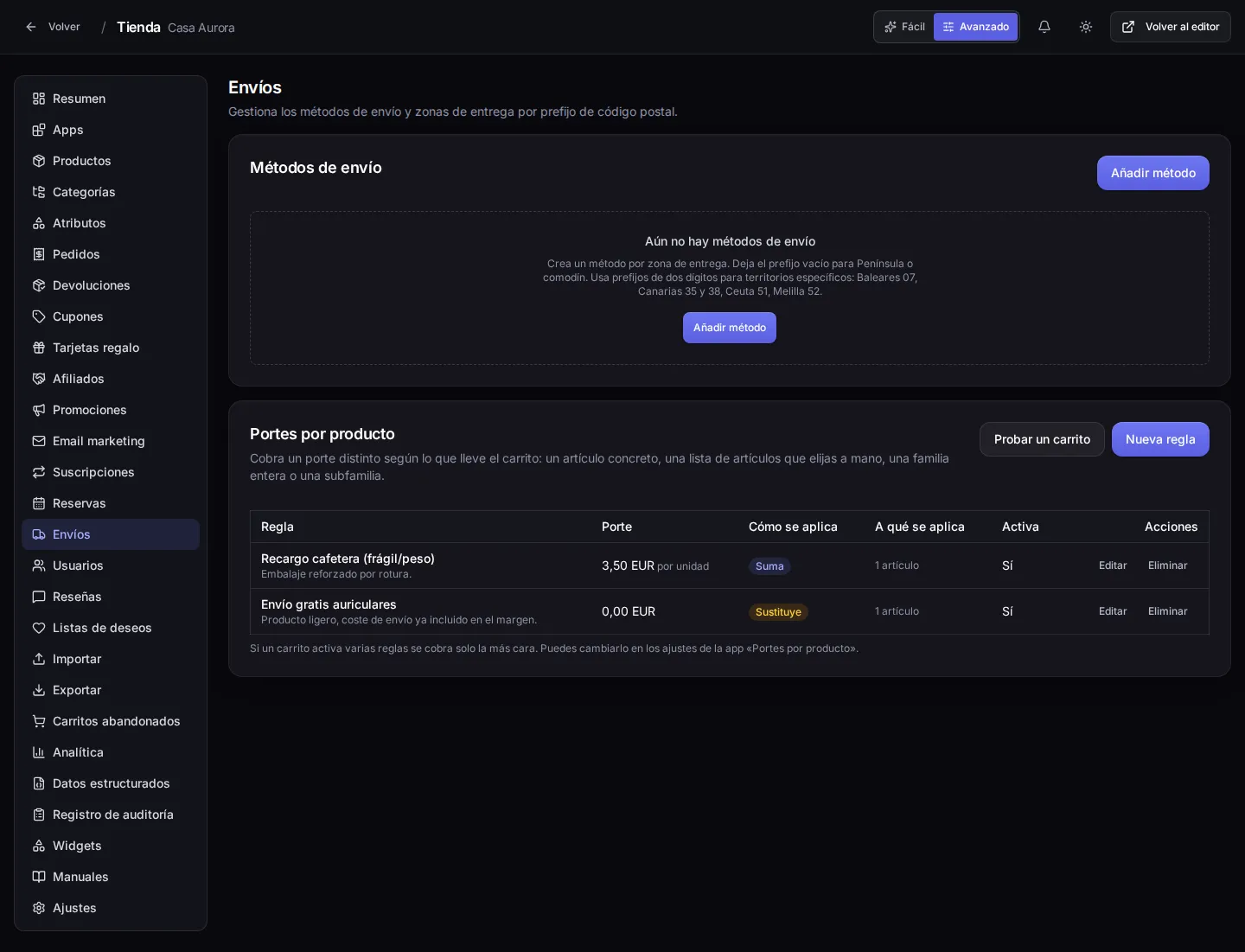The width and height of the screenshot is (1245, 952).
Task: Click the Cupones tag icon
Action: (39, 316)
